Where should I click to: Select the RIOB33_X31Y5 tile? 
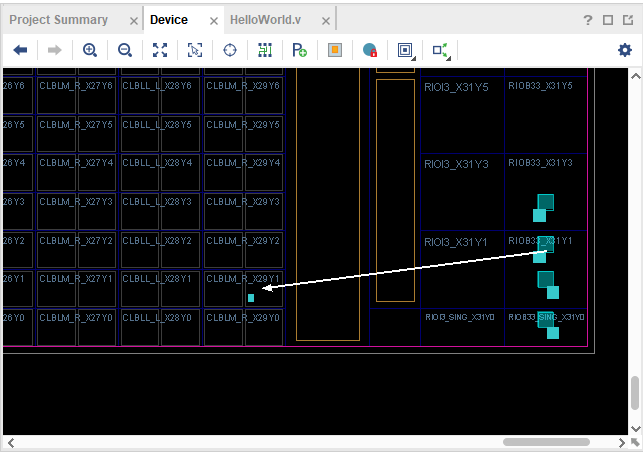(x=546, y=115)
